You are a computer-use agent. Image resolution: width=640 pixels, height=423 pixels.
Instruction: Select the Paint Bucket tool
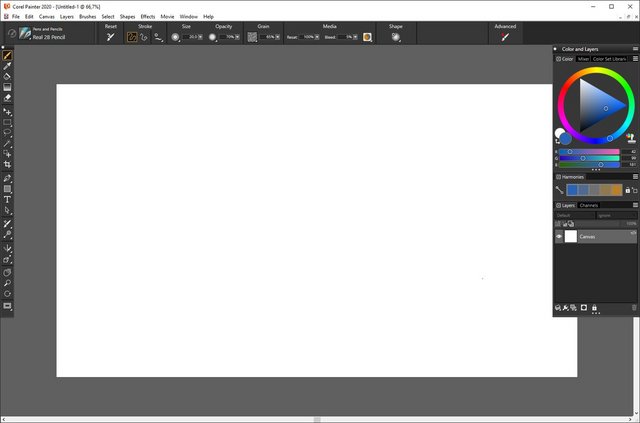click(7, 77)
